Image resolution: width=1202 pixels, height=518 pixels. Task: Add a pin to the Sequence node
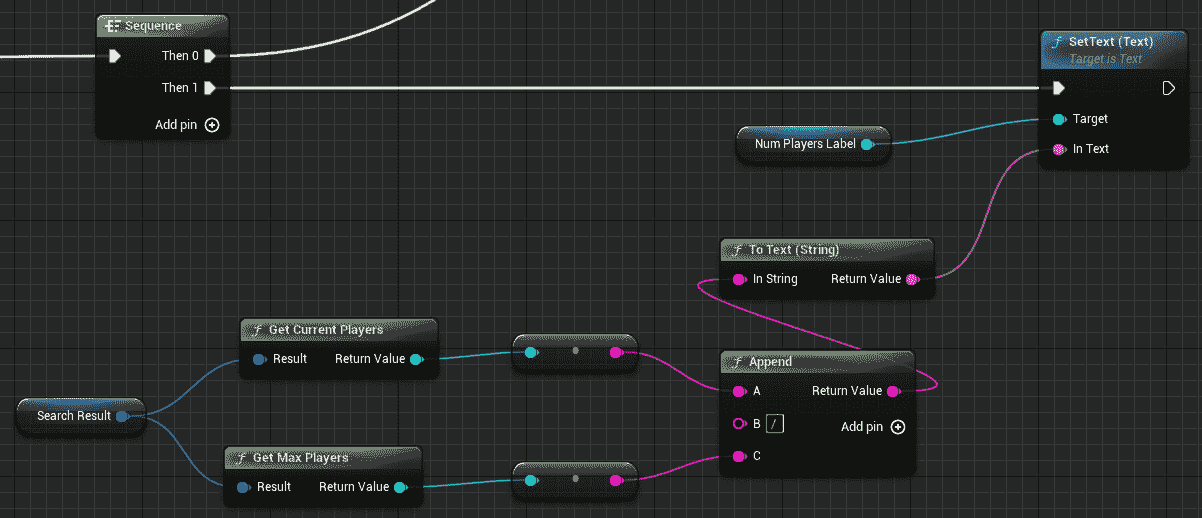(211, 125)
